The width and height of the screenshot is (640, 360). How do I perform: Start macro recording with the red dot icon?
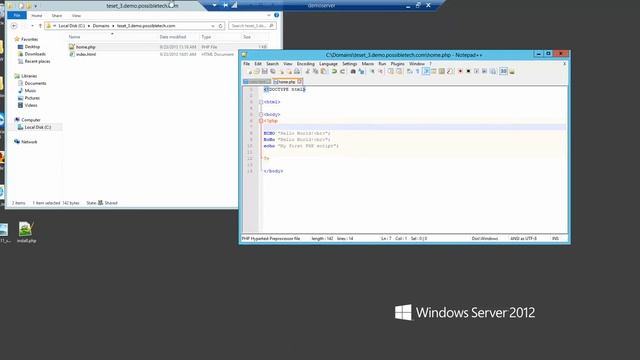[460, 71]
